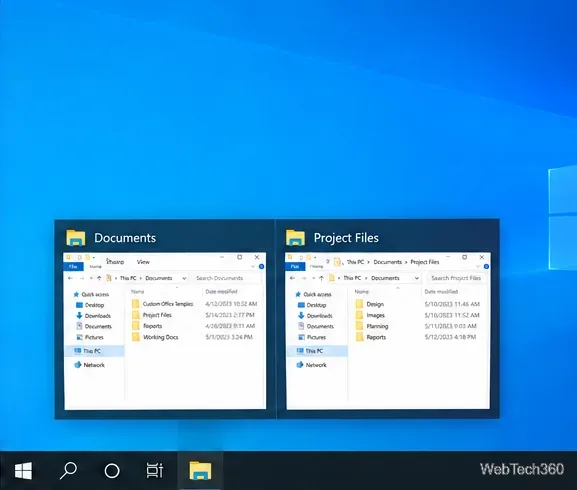Click the help icon in Project Files ribbon
577x490 pixels.
486,266
